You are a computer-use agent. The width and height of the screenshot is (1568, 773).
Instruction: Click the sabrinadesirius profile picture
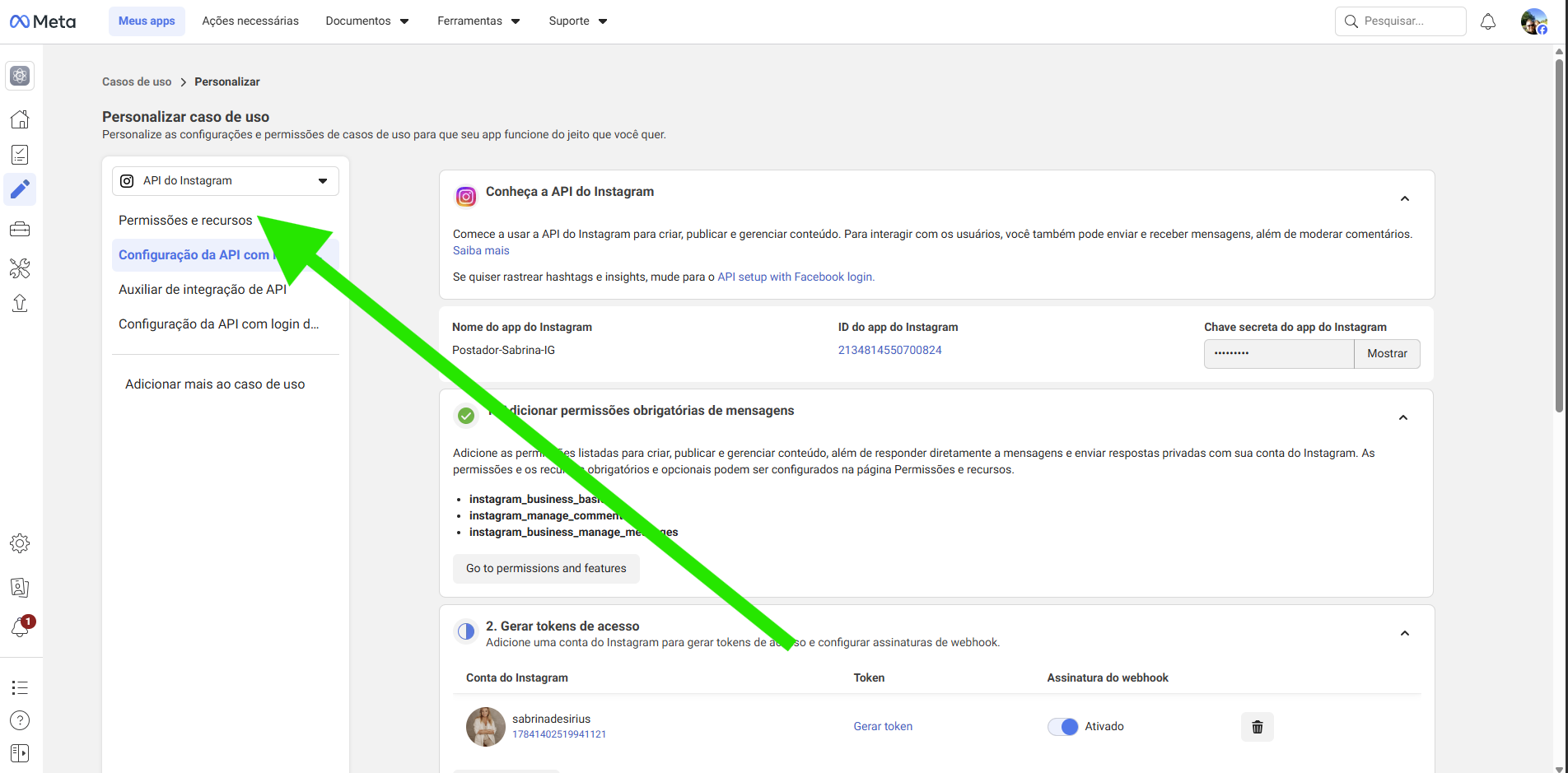click(x=486, y=727)
